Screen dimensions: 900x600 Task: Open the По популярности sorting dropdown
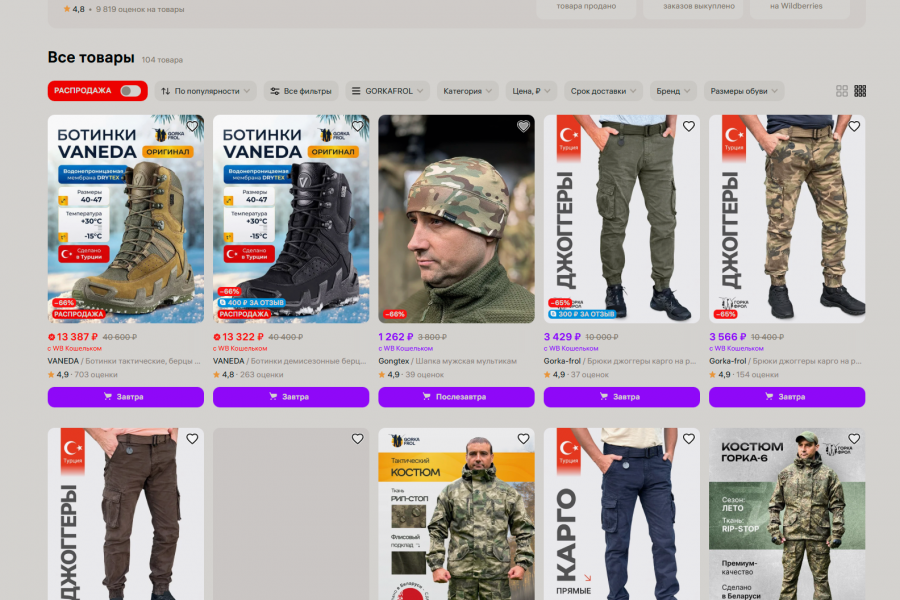click(205, 91)
